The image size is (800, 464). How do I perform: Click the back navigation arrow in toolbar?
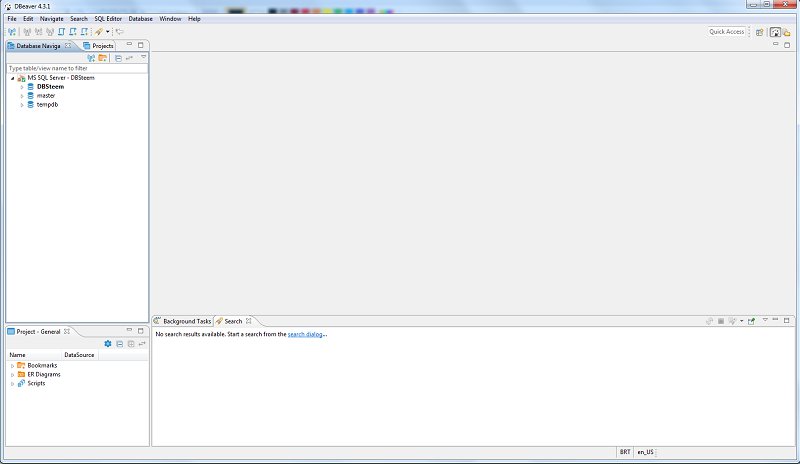click(119, 32)
